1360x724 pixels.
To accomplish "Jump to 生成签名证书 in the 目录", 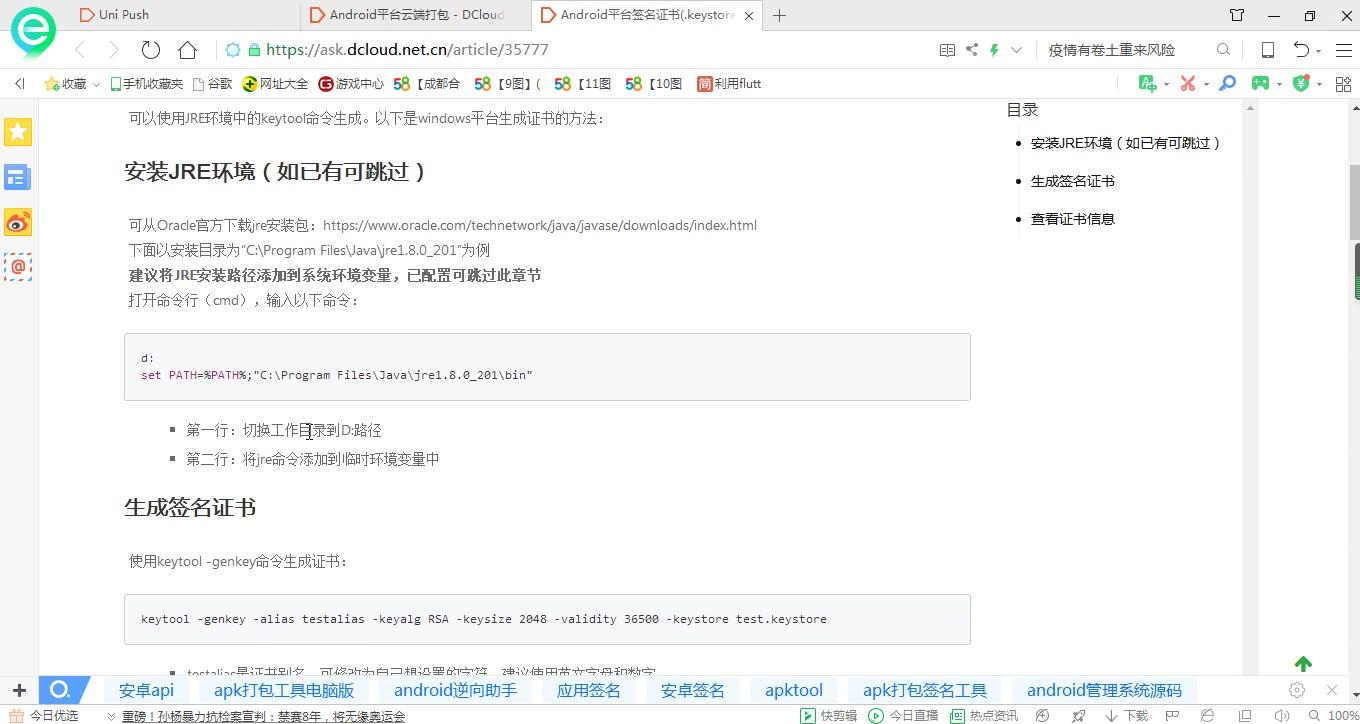I will (1072, 181).
